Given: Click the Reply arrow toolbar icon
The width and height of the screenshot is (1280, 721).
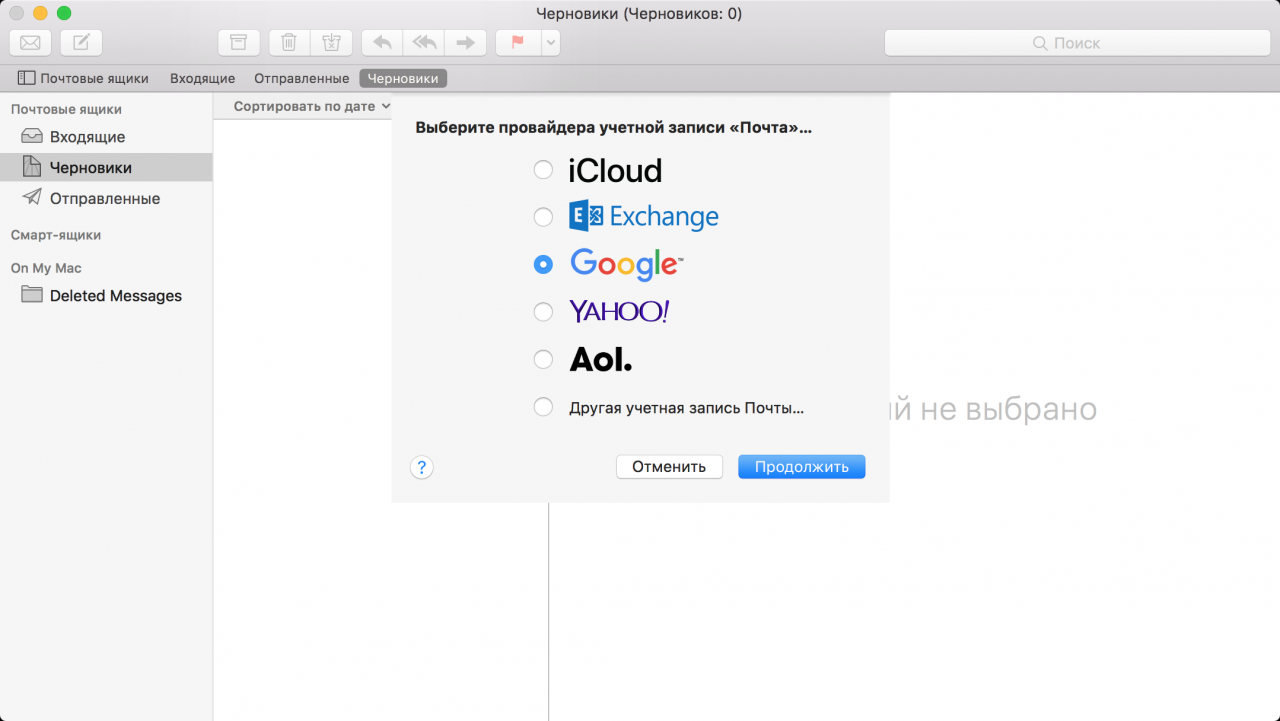Looking at the screenshot, I should 382,43.
